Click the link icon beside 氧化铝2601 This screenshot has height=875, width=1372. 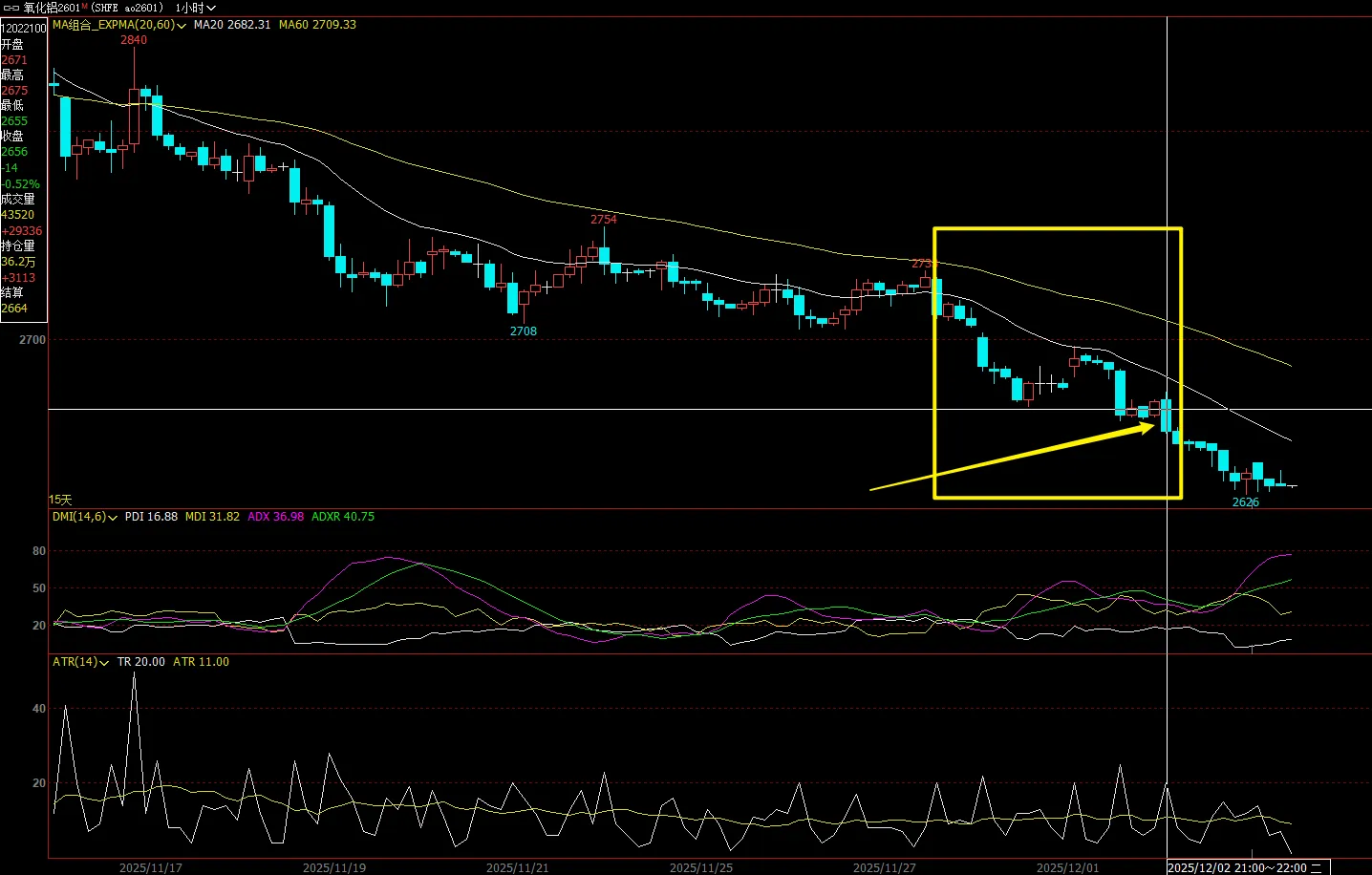tap(11, 8)
